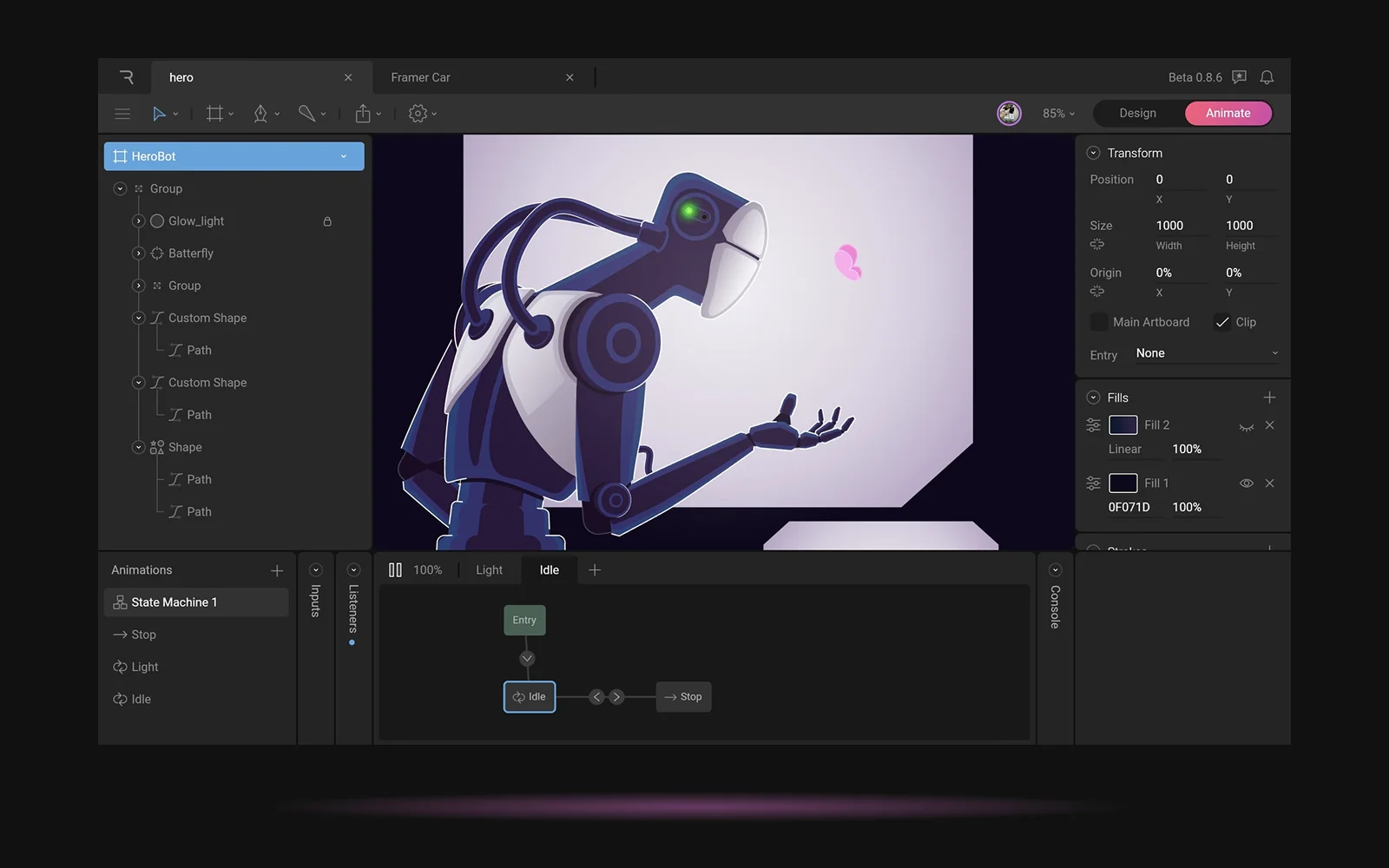Screen dimensions: 1389x868
Task: Add a new animation with plus
Action: [x=277, y=570]
